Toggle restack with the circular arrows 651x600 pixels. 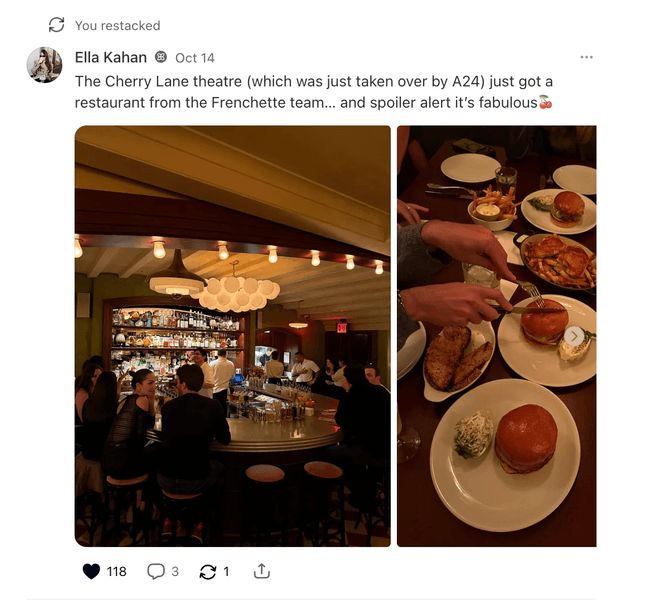tap(208, 571)
